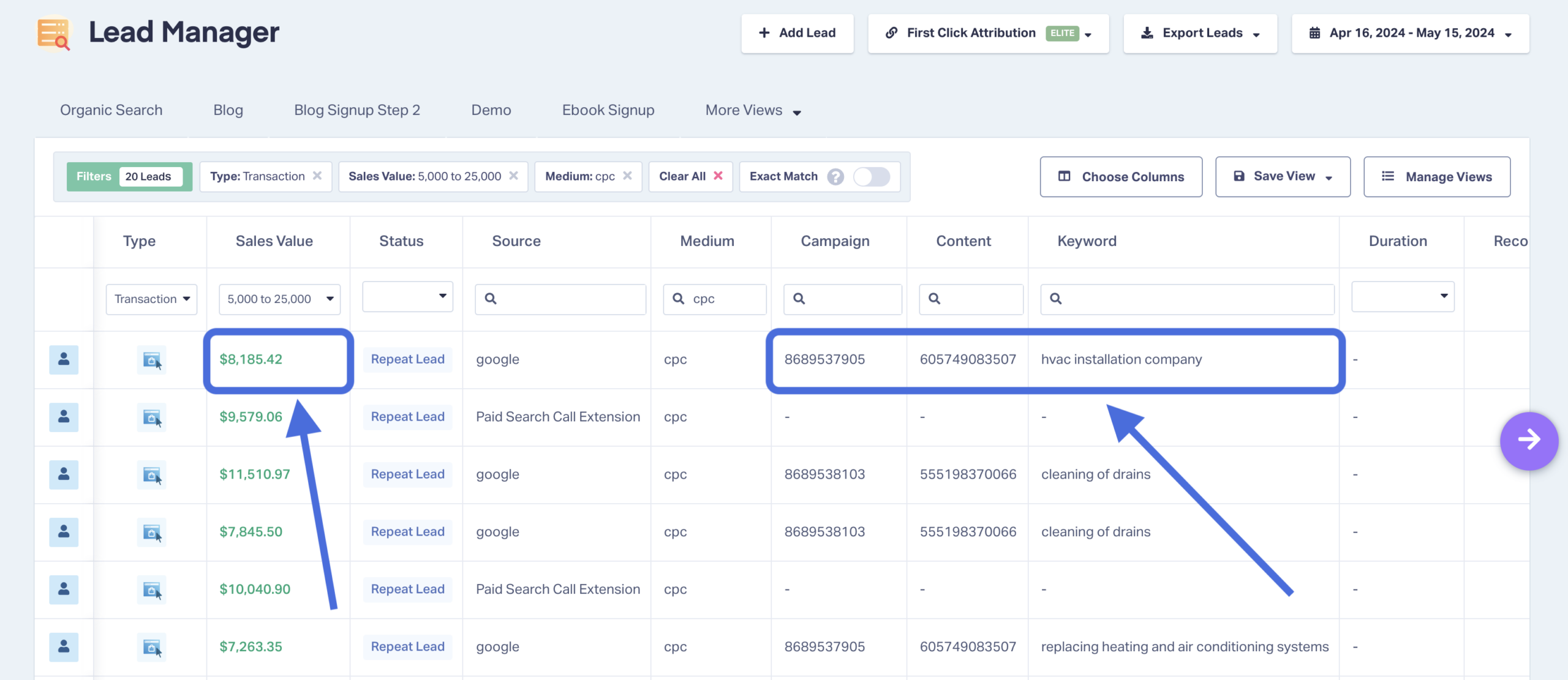Expand the Status filter dropdown
This screenshot has width=1568, height=680.
(x=407, y=296)
